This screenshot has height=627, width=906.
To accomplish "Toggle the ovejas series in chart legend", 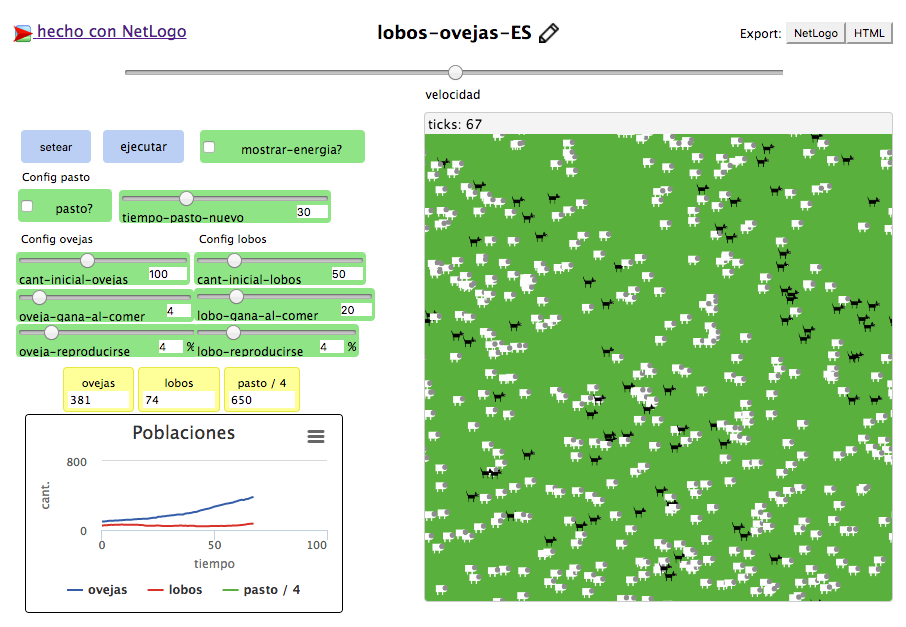I will [x=97, y=590].
